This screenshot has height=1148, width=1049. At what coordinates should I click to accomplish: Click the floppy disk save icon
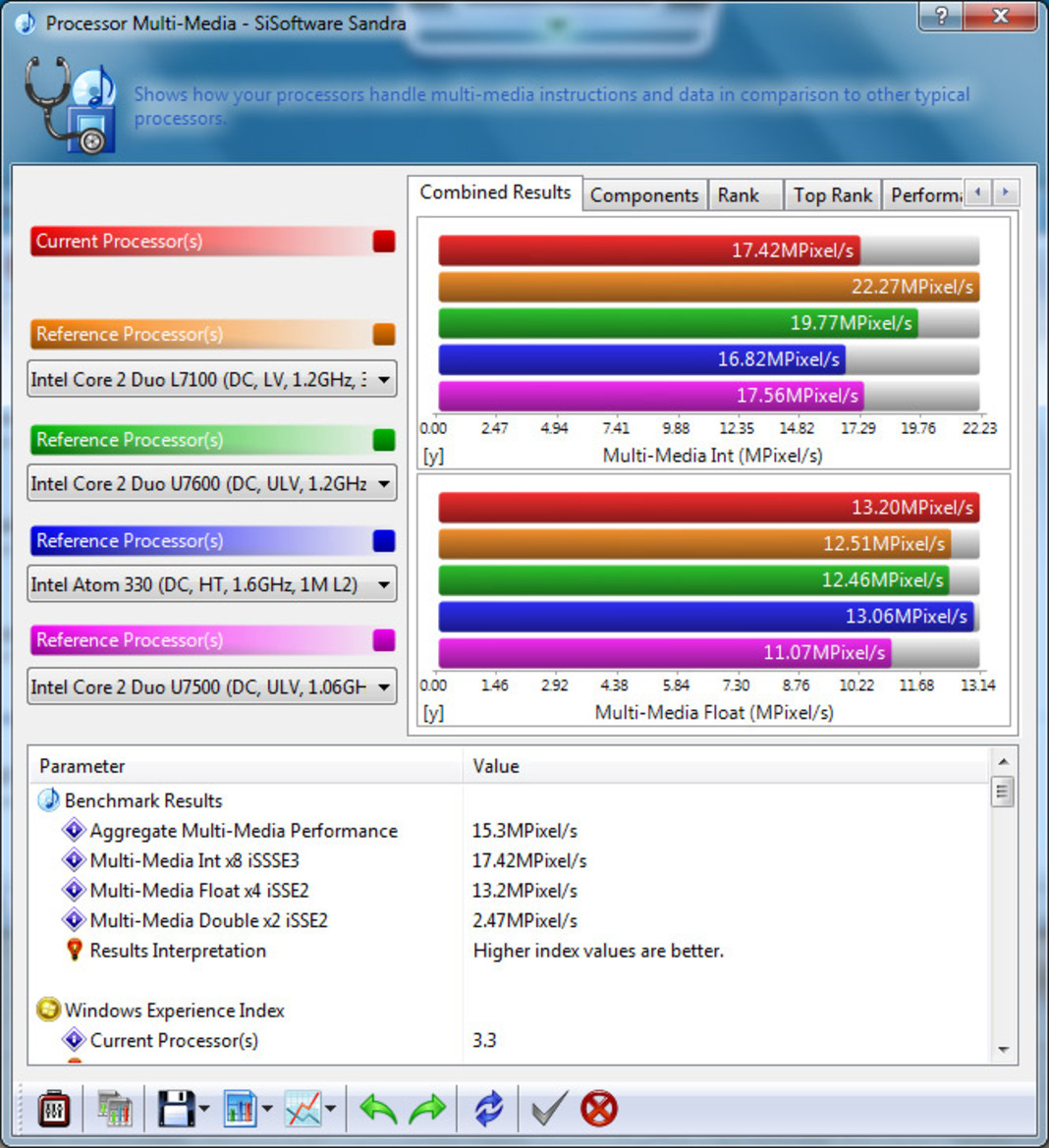point(177,1109)
